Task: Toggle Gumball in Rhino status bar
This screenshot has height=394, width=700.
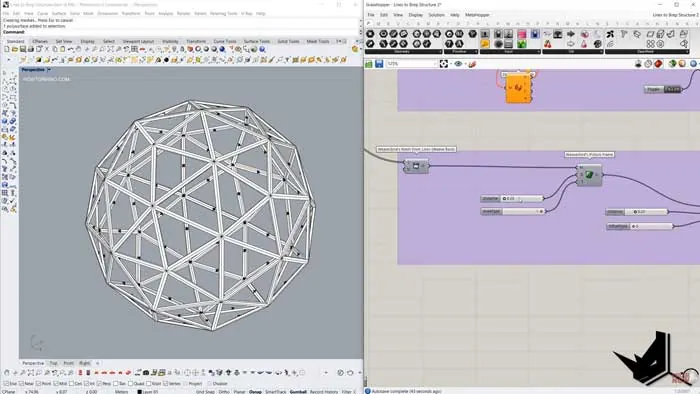Action: coord(298,392)
